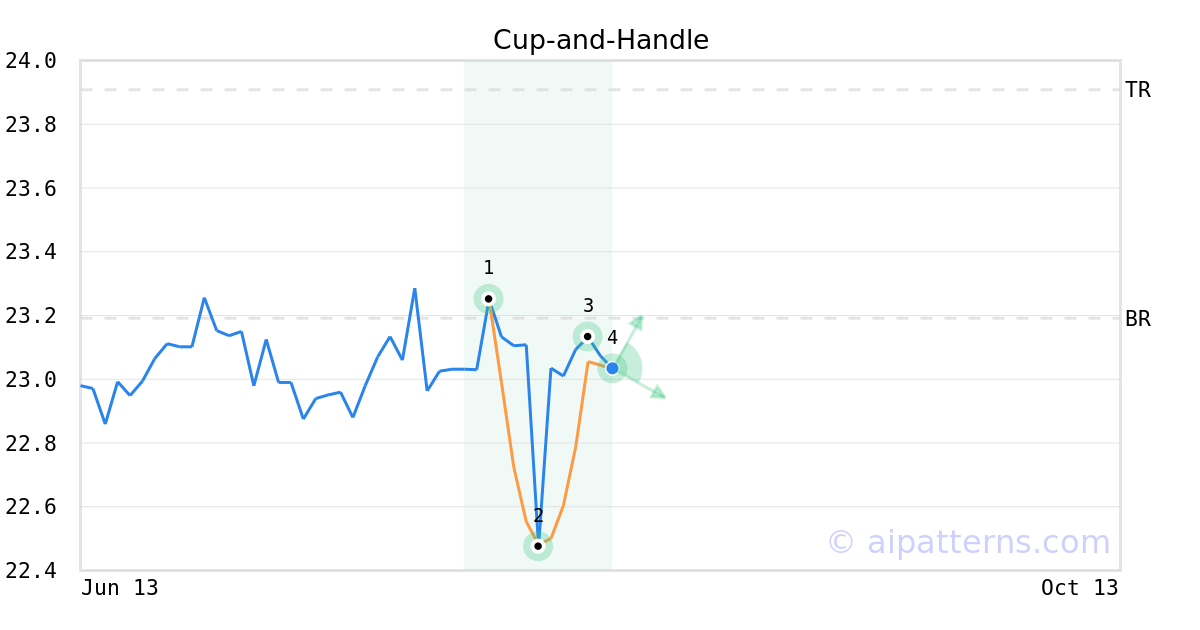Screen dimensions: 1200x630
Task: Click pattern point 2 marker at bottom
Action: [538, 546]
